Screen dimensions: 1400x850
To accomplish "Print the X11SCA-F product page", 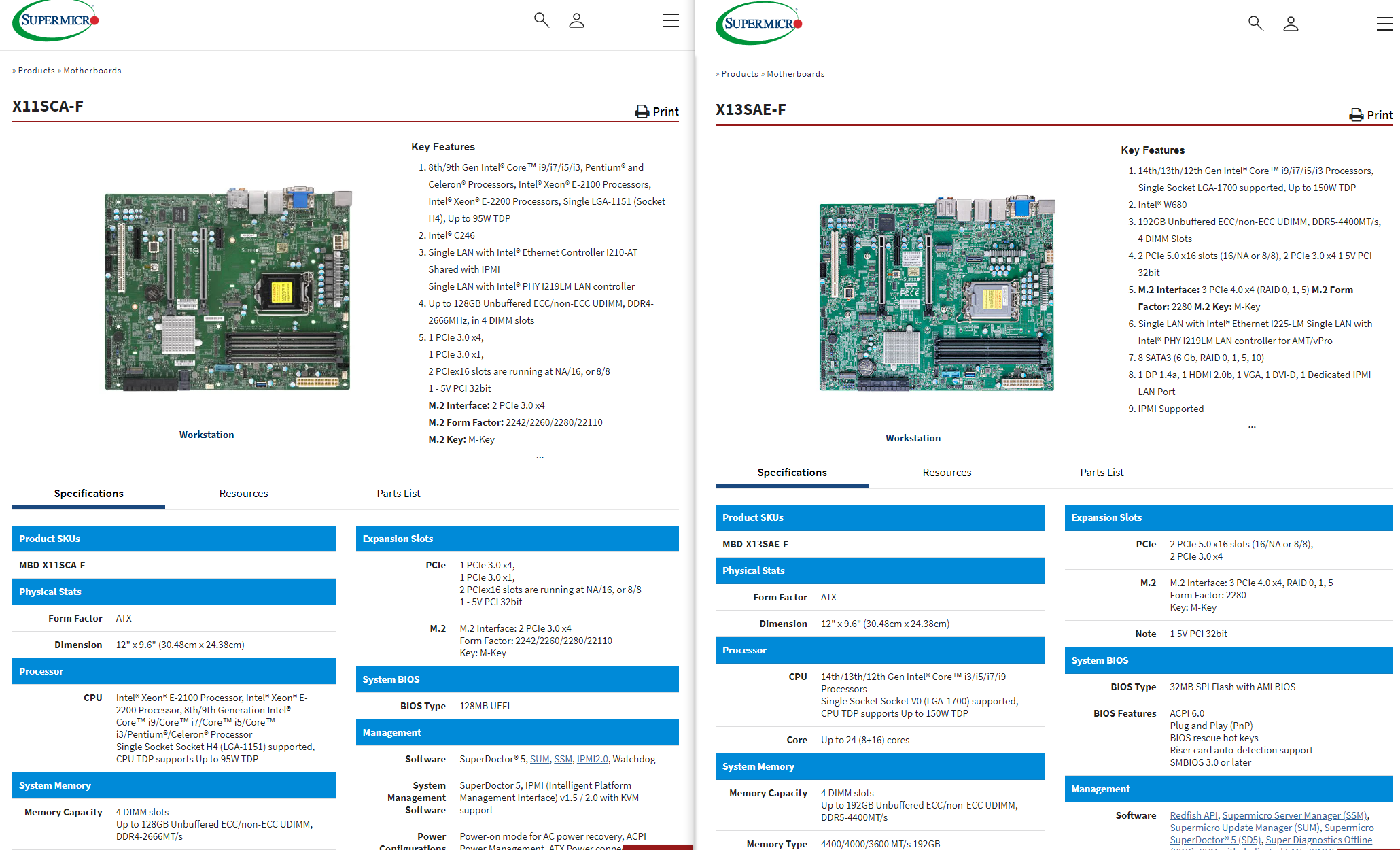I will point(657,112).
